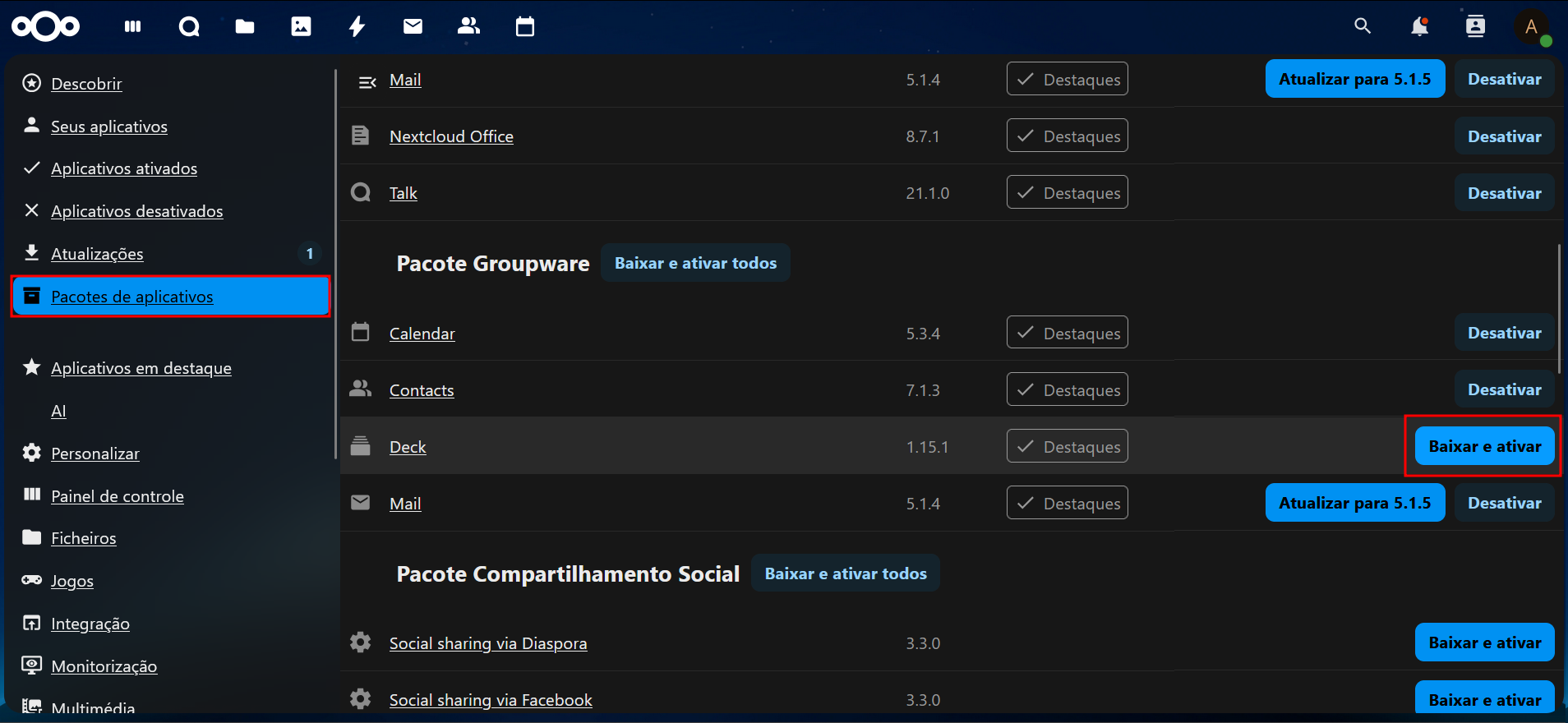Open the Talk app icon in top bar
This screenshot has height=723, width=1568.
coord(189,26)
